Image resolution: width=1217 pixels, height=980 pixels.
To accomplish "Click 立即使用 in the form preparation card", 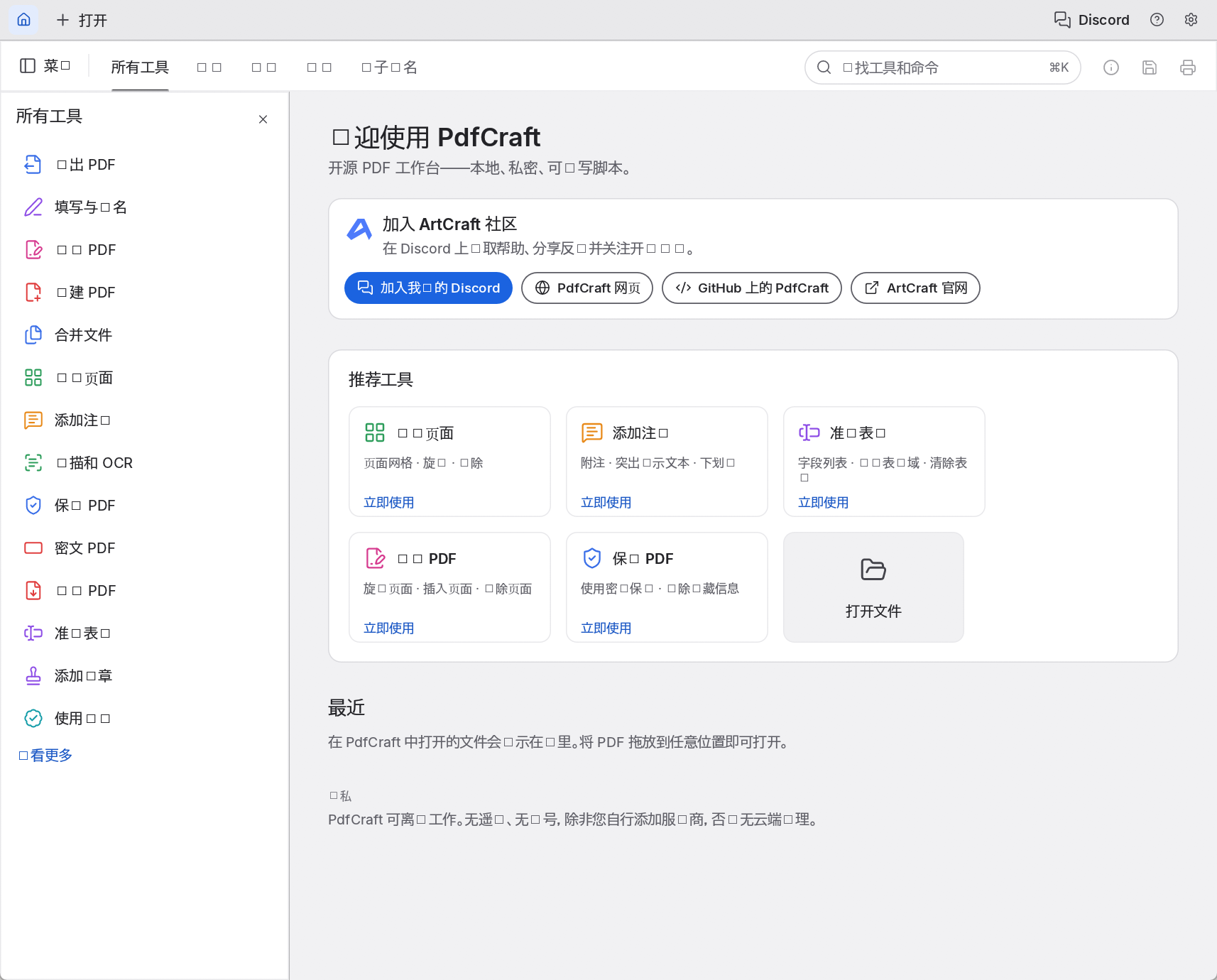I will coord(824,503).
